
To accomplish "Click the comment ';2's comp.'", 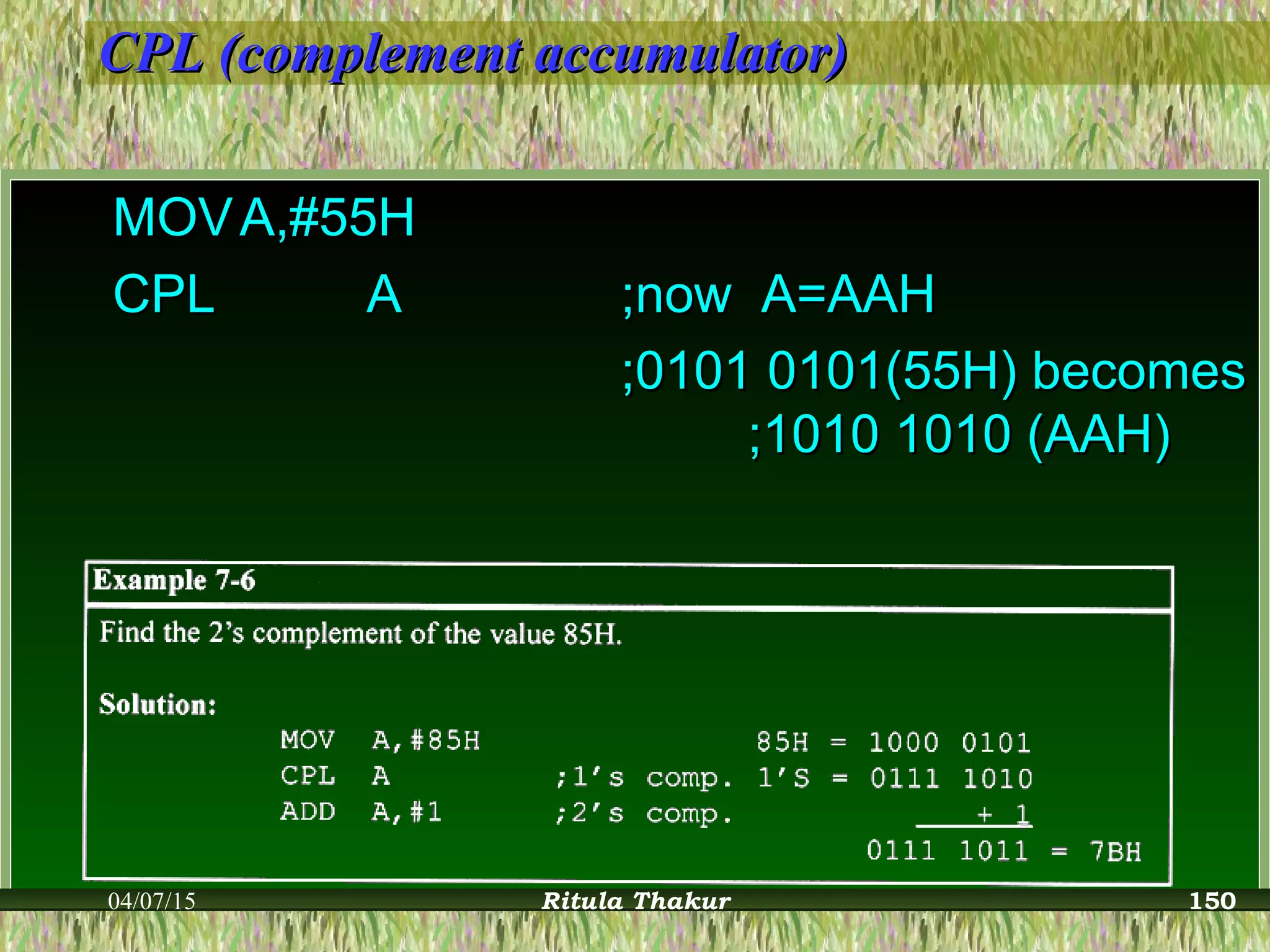I will pyautogui.click(x=644, y=814).
